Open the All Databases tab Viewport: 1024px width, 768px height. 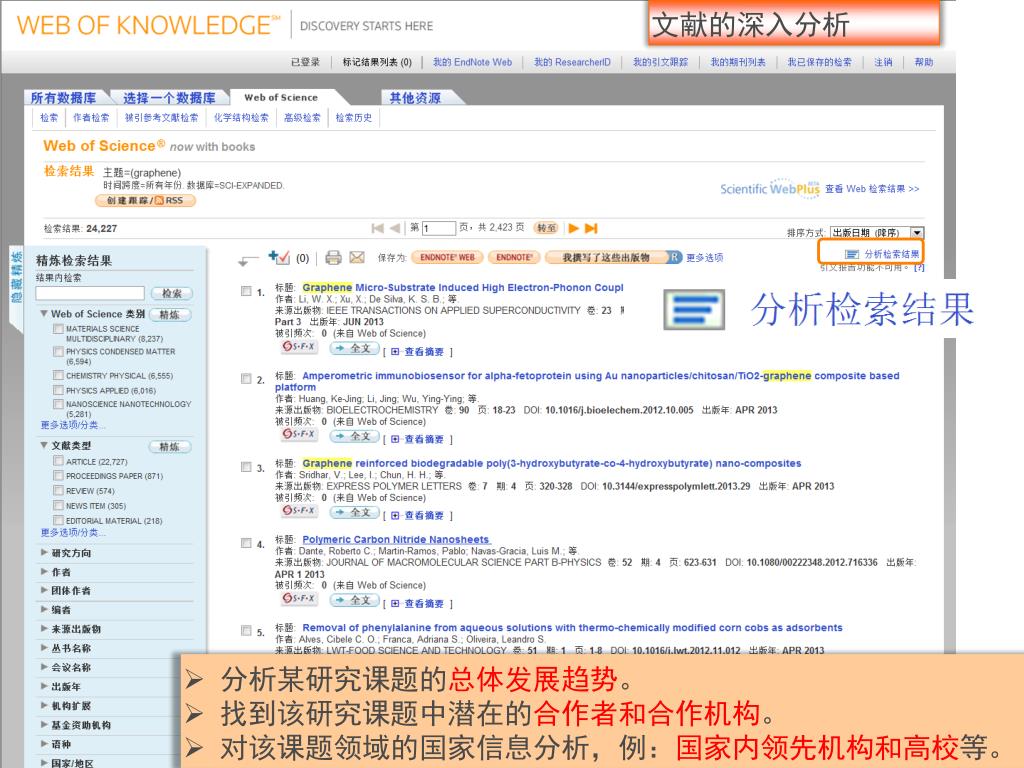pyautogui.click(x=63, y=98)
